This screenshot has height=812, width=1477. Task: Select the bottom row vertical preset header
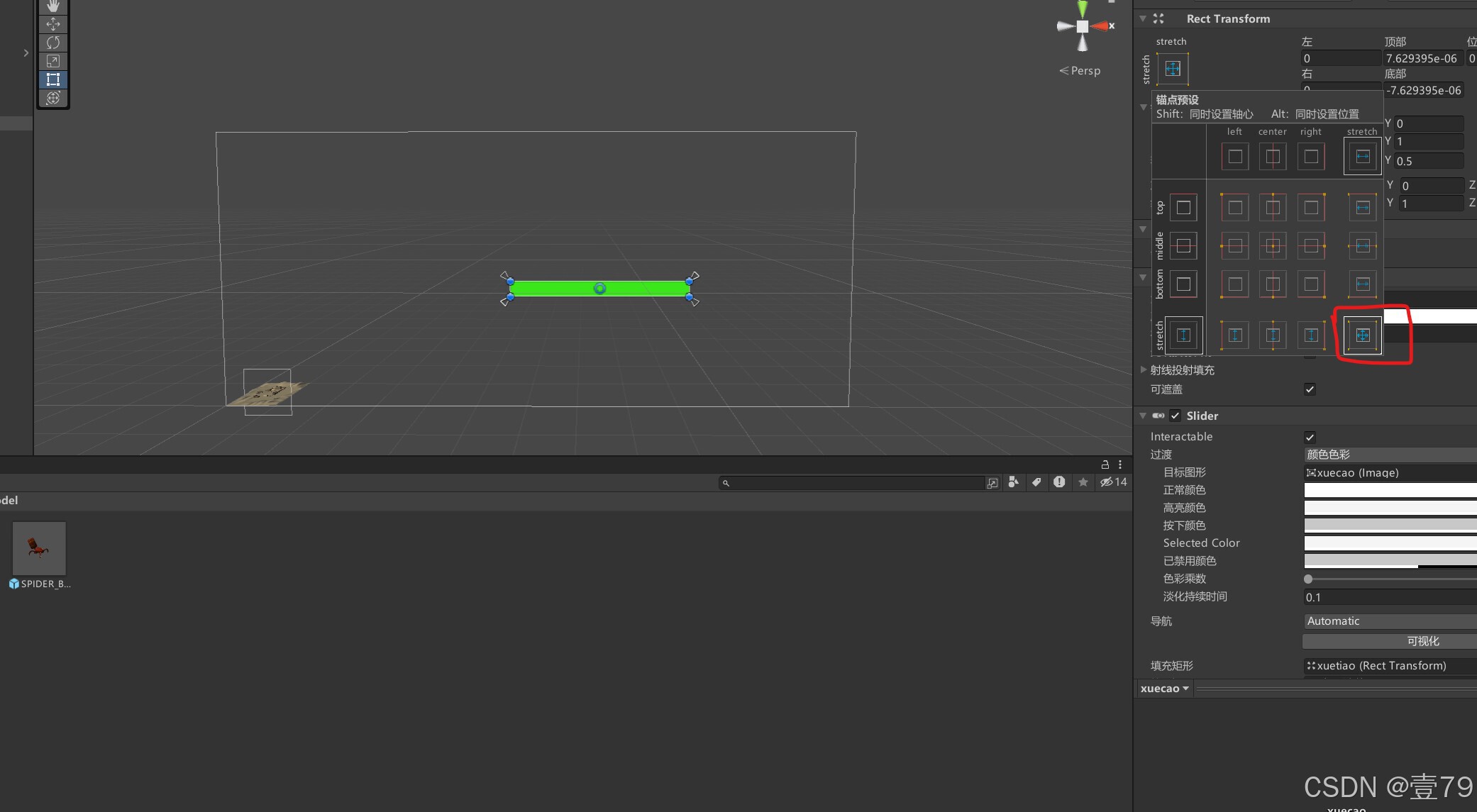click(1183, 284)
